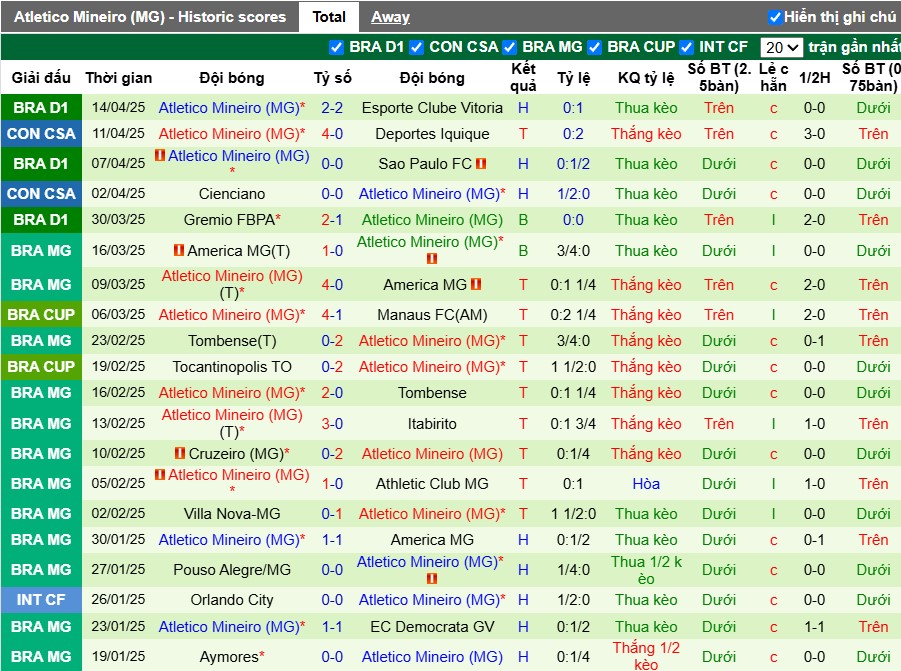The image size is (901, 671).
Task: Open Tocantinopolis TO team link
Action: [x=232, y=367]
